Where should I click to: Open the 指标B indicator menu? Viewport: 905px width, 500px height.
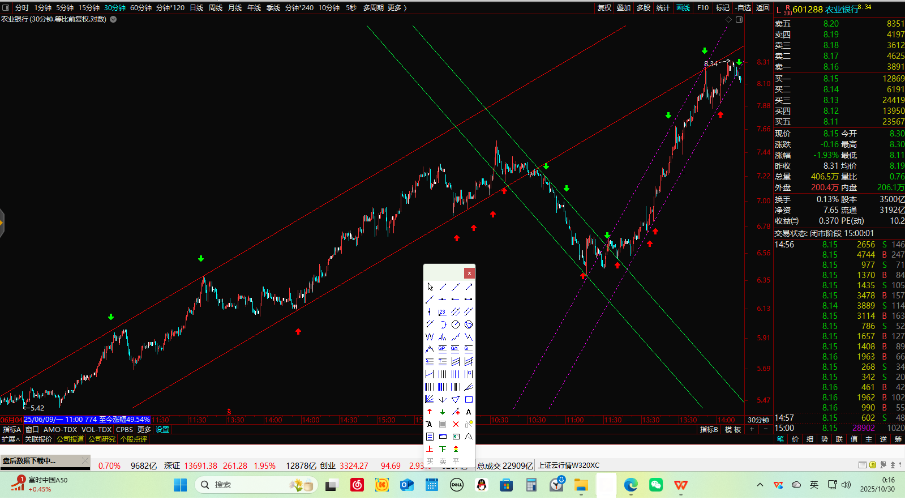[709, 430]
